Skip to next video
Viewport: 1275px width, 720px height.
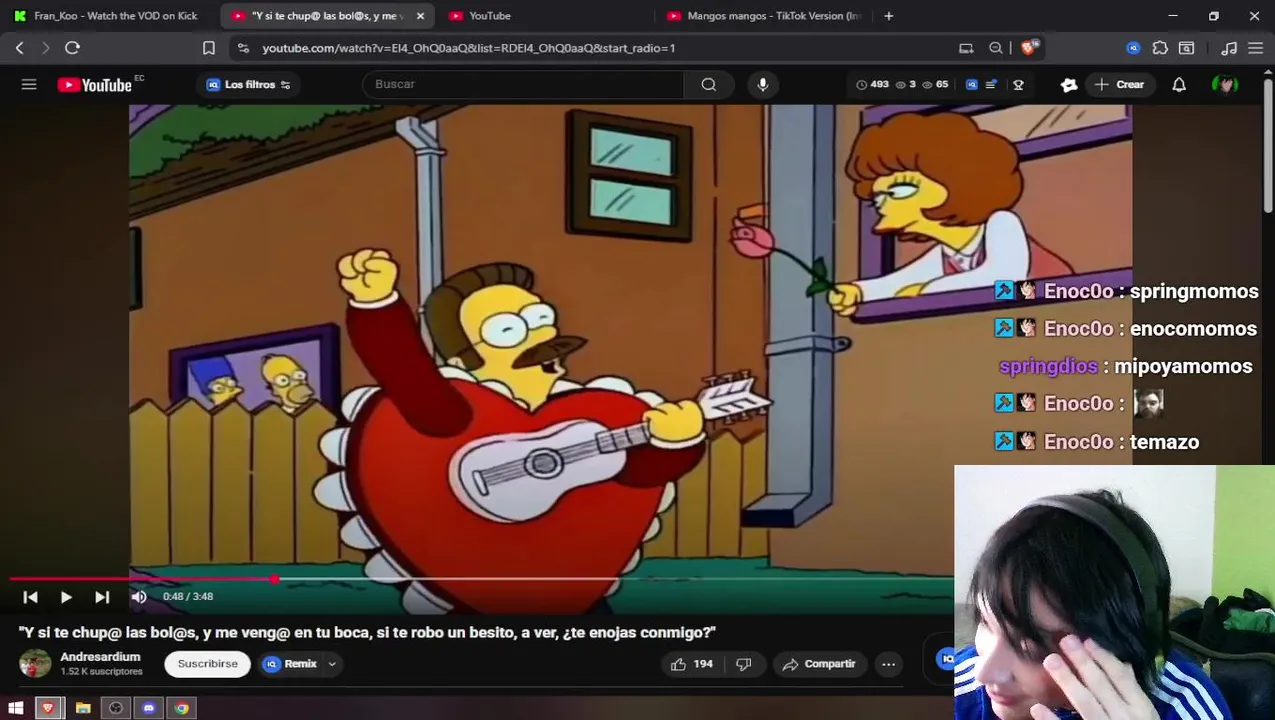click(x=102, y=597)
